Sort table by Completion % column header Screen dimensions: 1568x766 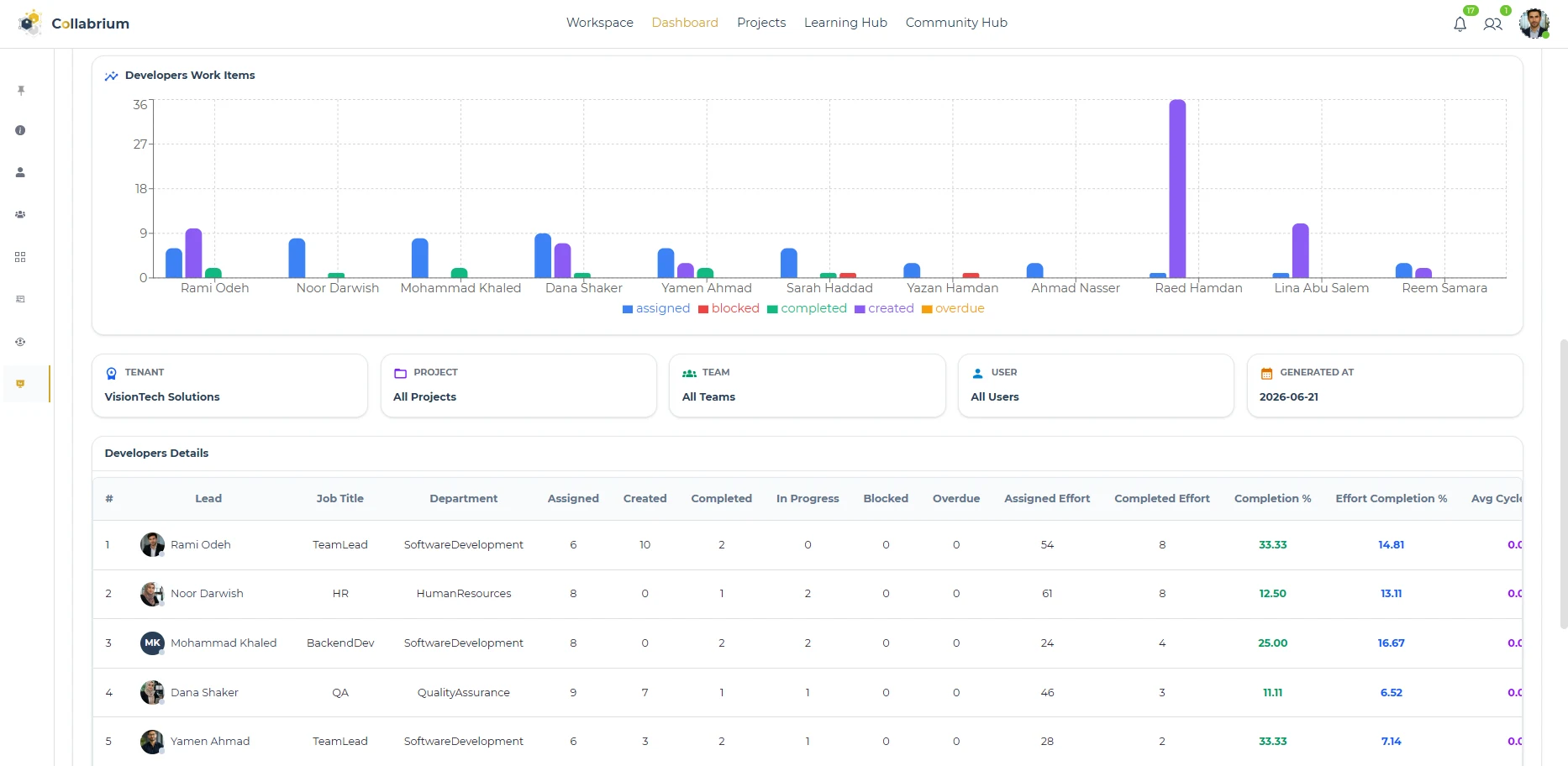pyautogui.click(x=1272, y=499)
